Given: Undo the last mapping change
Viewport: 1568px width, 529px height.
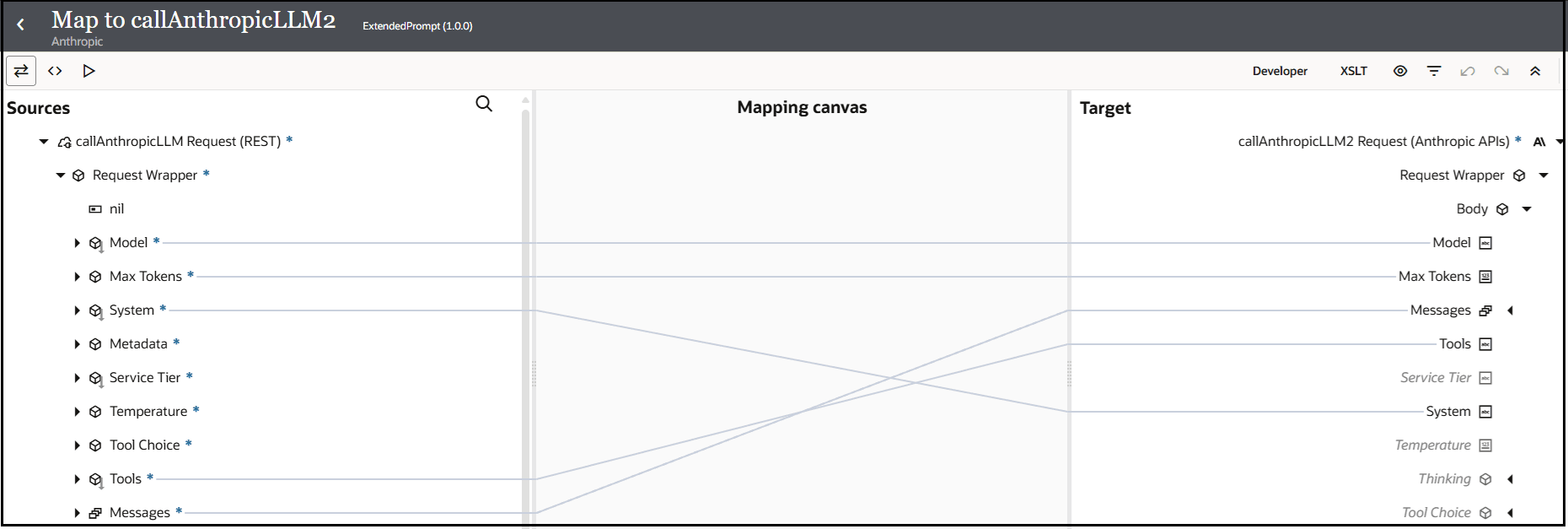Looking at the screenshot, I should click(x=1468, y=71).
